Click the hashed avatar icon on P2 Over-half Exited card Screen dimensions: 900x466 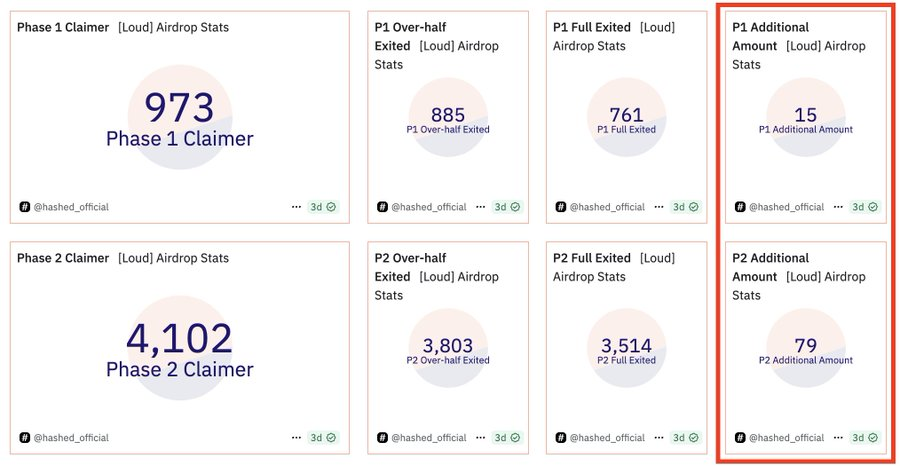coord(382,438)
